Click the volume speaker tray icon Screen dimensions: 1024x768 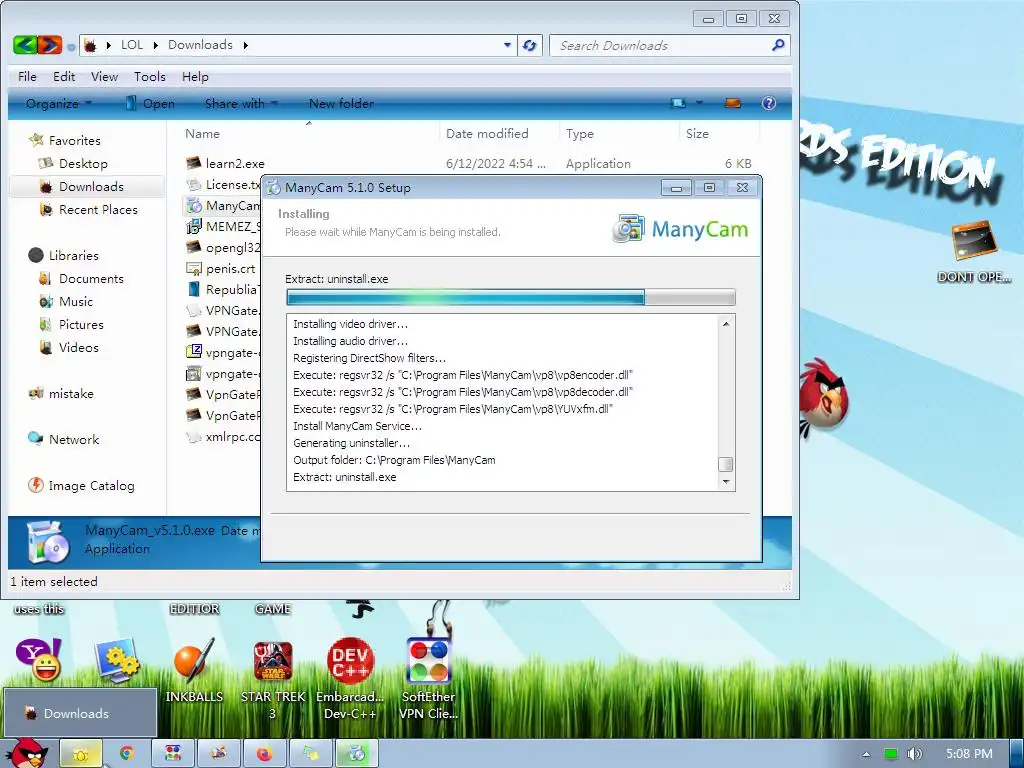tap(914, 754)
